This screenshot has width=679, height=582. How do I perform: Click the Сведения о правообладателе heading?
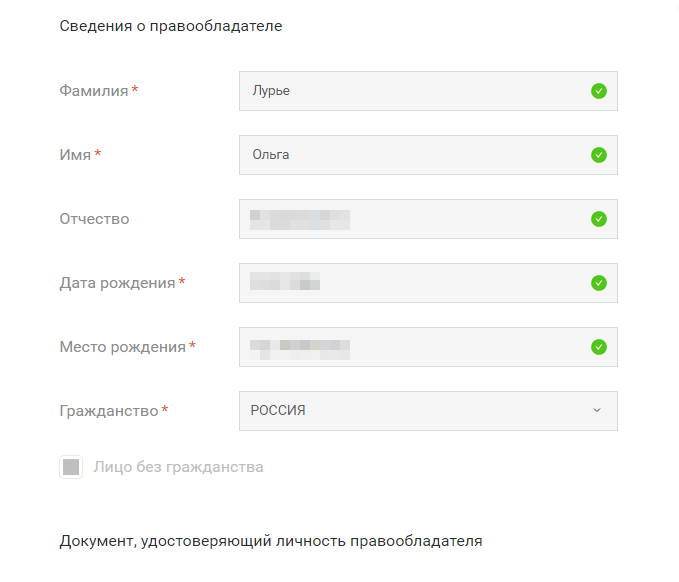[171, 26]
